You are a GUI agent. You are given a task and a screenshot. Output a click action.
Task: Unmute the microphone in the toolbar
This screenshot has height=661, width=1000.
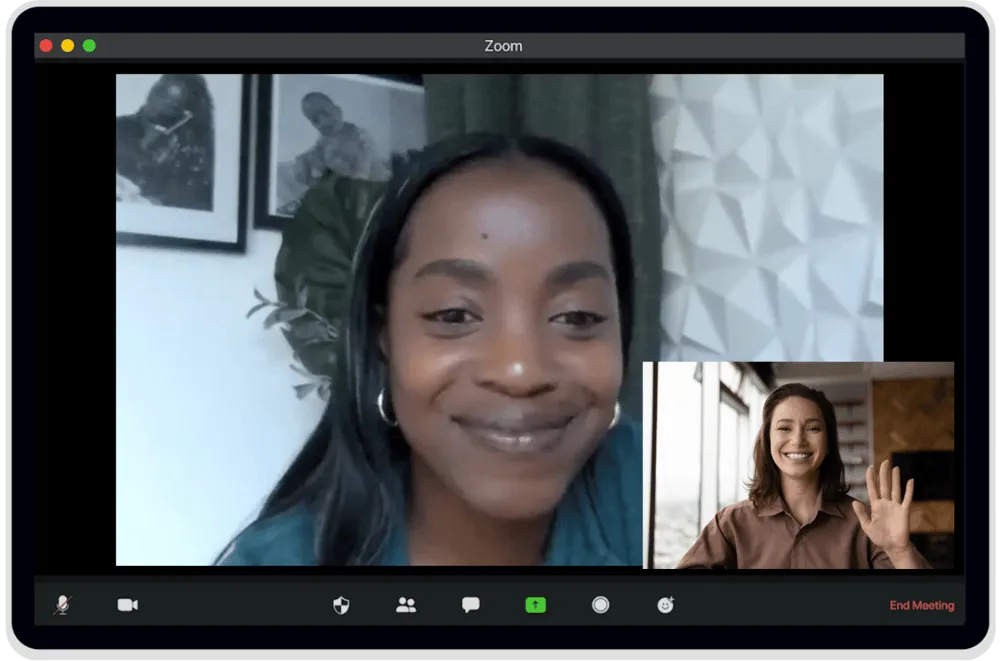(x=62, y=604)
